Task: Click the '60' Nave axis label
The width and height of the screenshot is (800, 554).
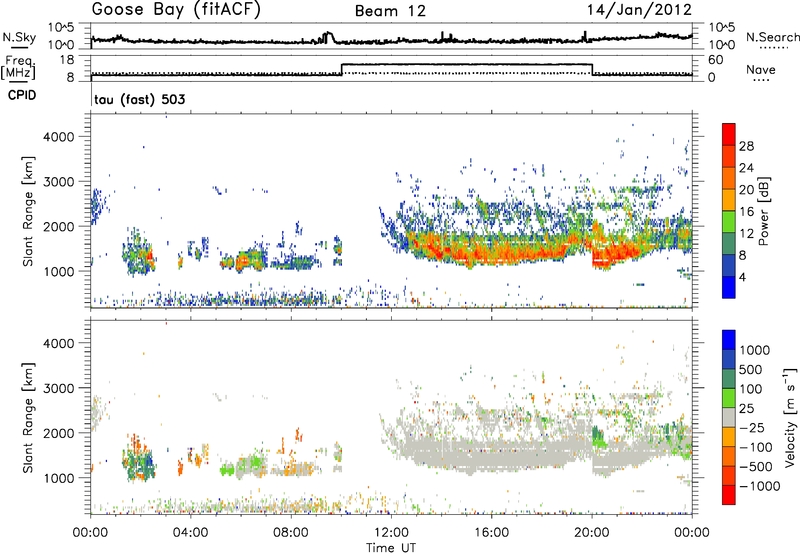Action: (716, 60)
